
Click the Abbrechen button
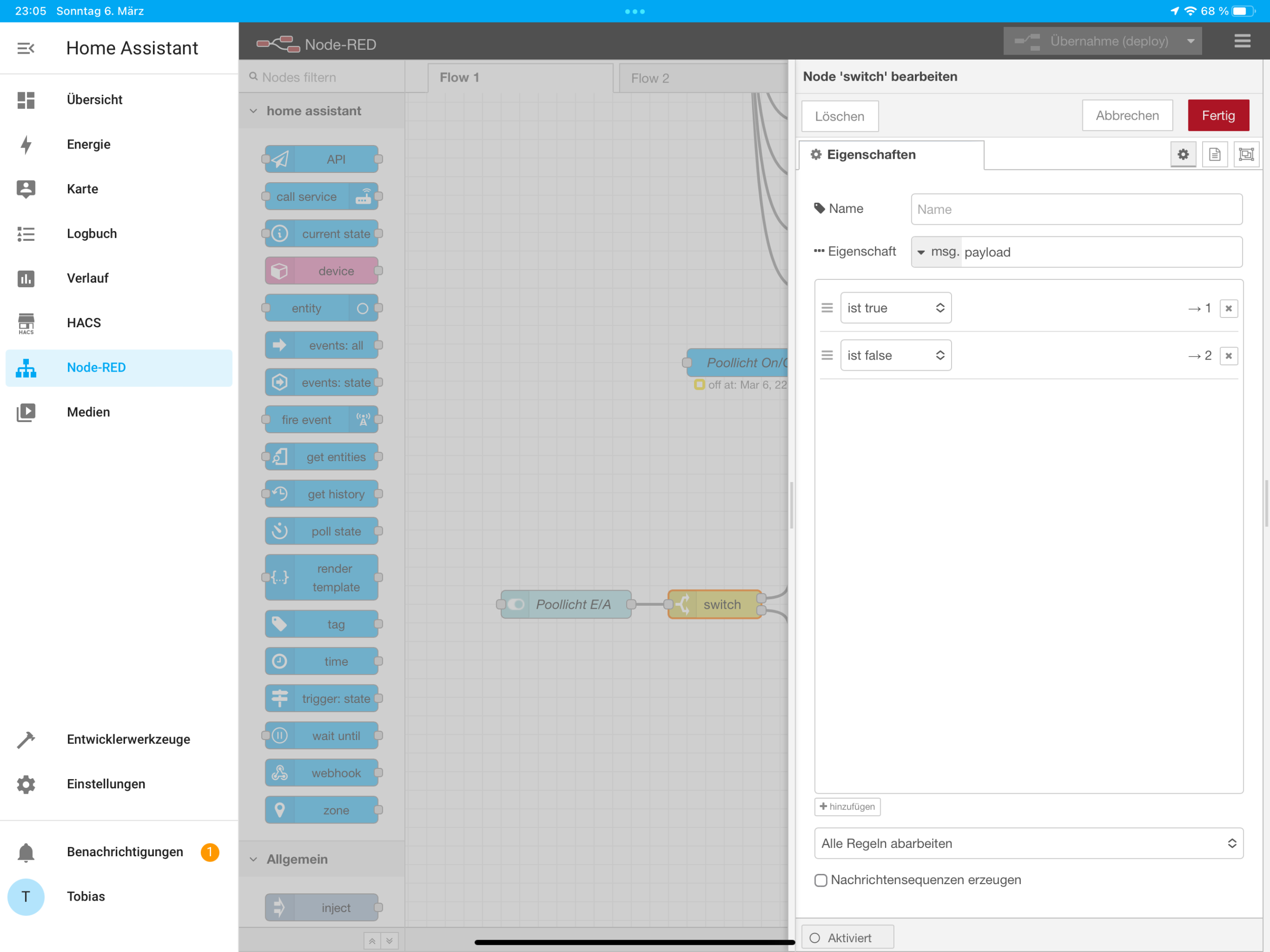1127,116
